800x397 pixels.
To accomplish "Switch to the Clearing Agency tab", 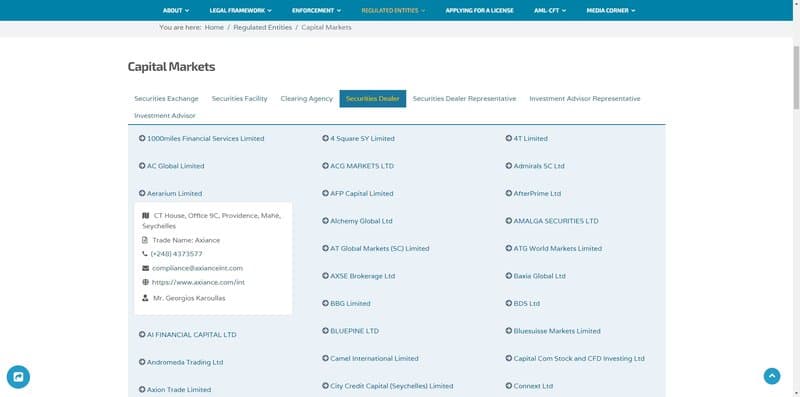I will 307,98.
